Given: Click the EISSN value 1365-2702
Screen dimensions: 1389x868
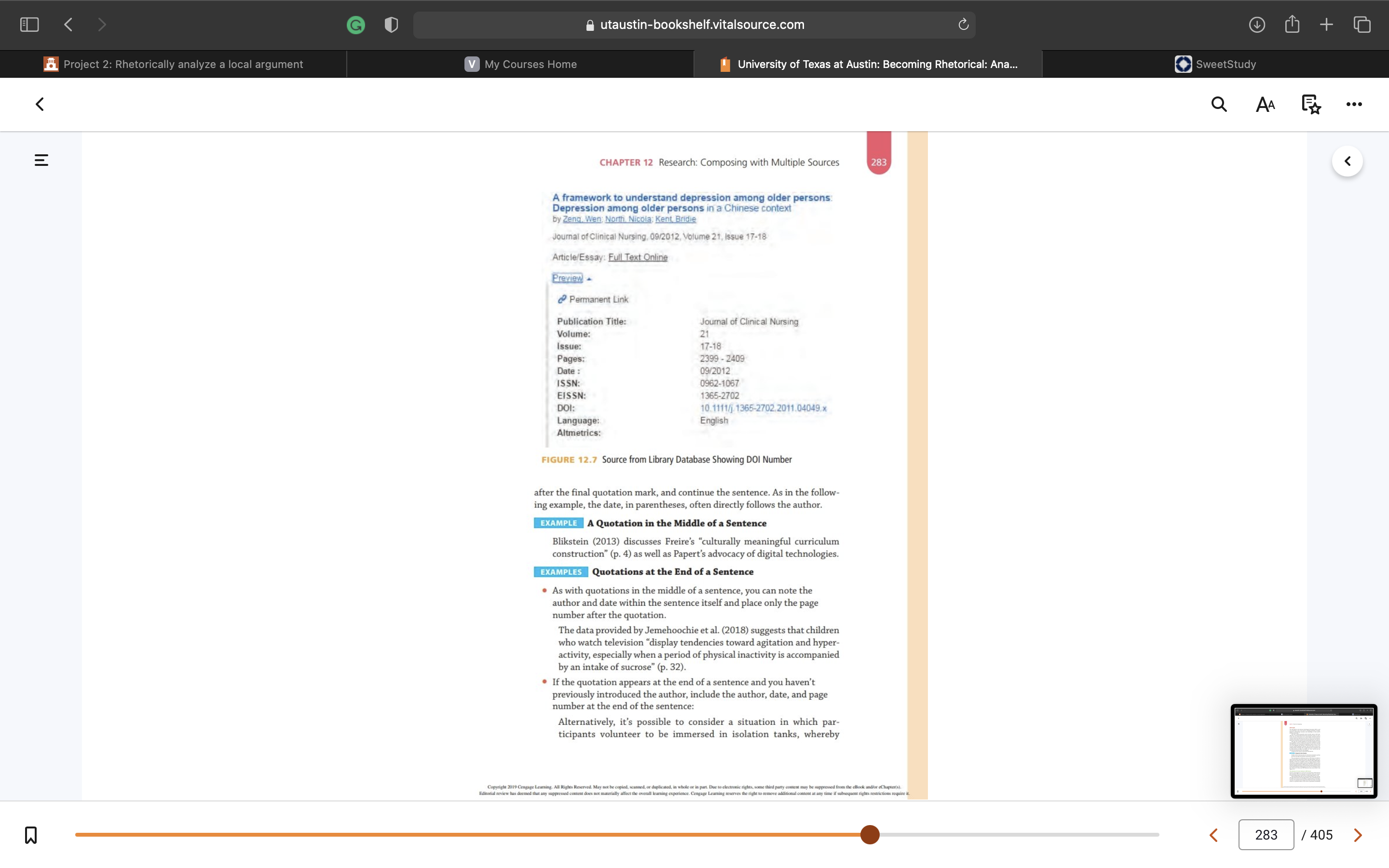Looking at the screenshot, I should pyautogui.click(x=719, y=396).
